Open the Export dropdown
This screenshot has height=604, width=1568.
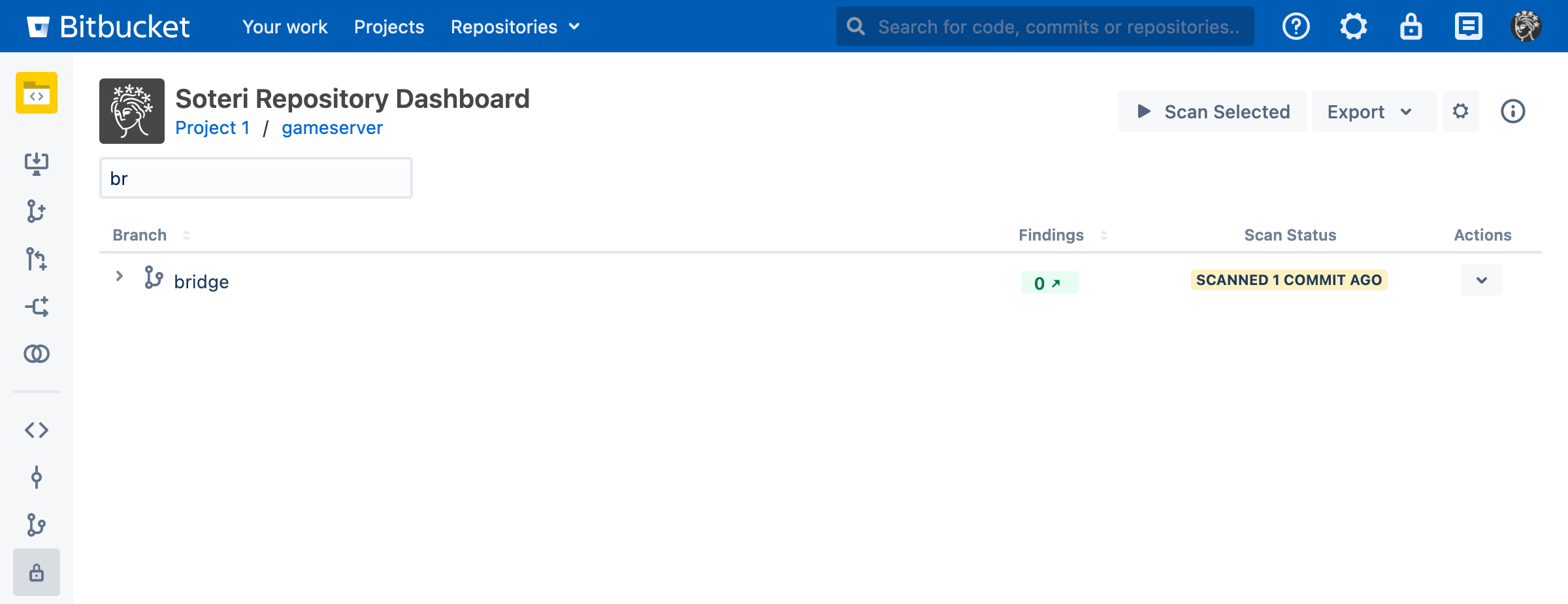tap(1371, 112)
